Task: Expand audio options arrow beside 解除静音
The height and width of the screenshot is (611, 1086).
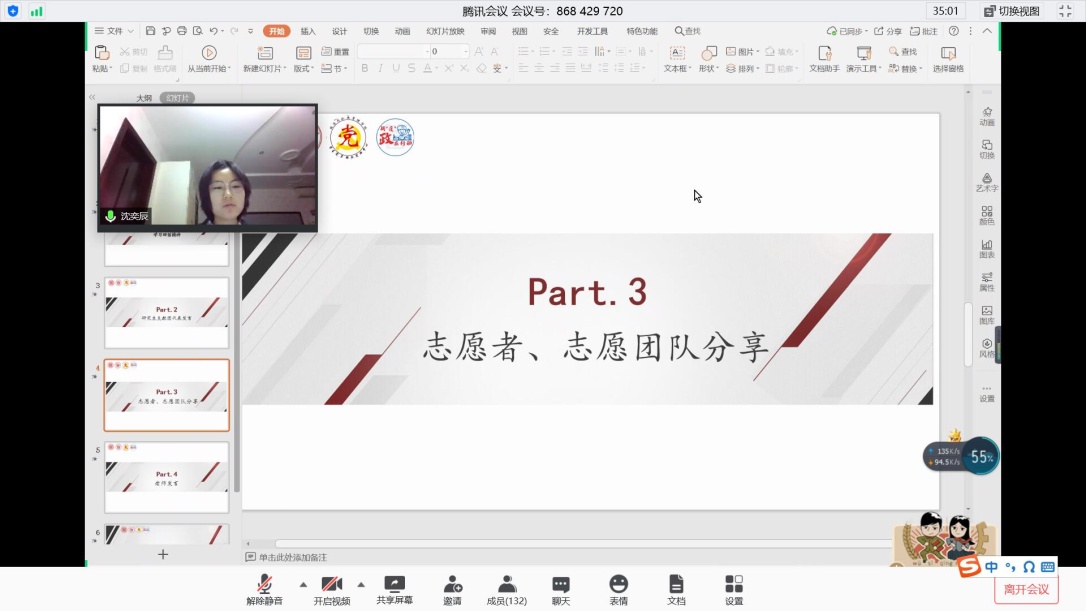Action: (x=303, y=584)
